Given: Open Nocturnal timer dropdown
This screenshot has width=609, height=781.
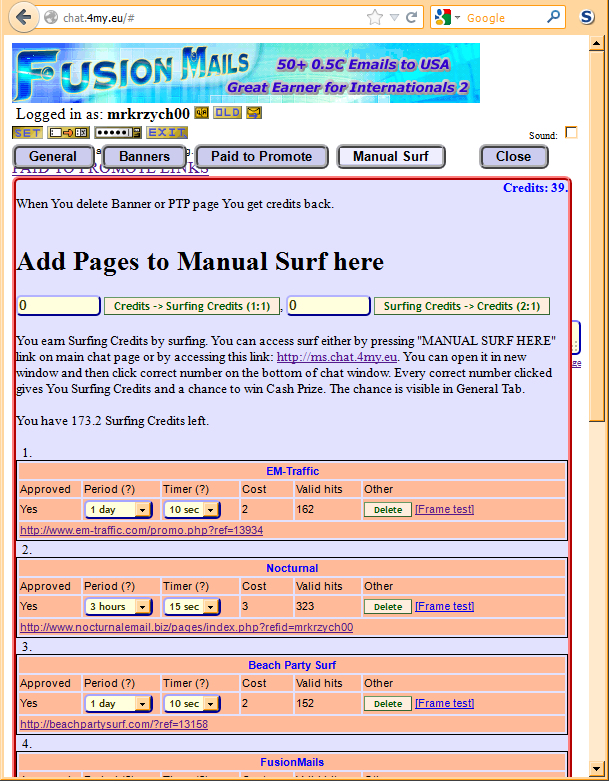Looking at the screenshot, I should [x=192, y=607].
